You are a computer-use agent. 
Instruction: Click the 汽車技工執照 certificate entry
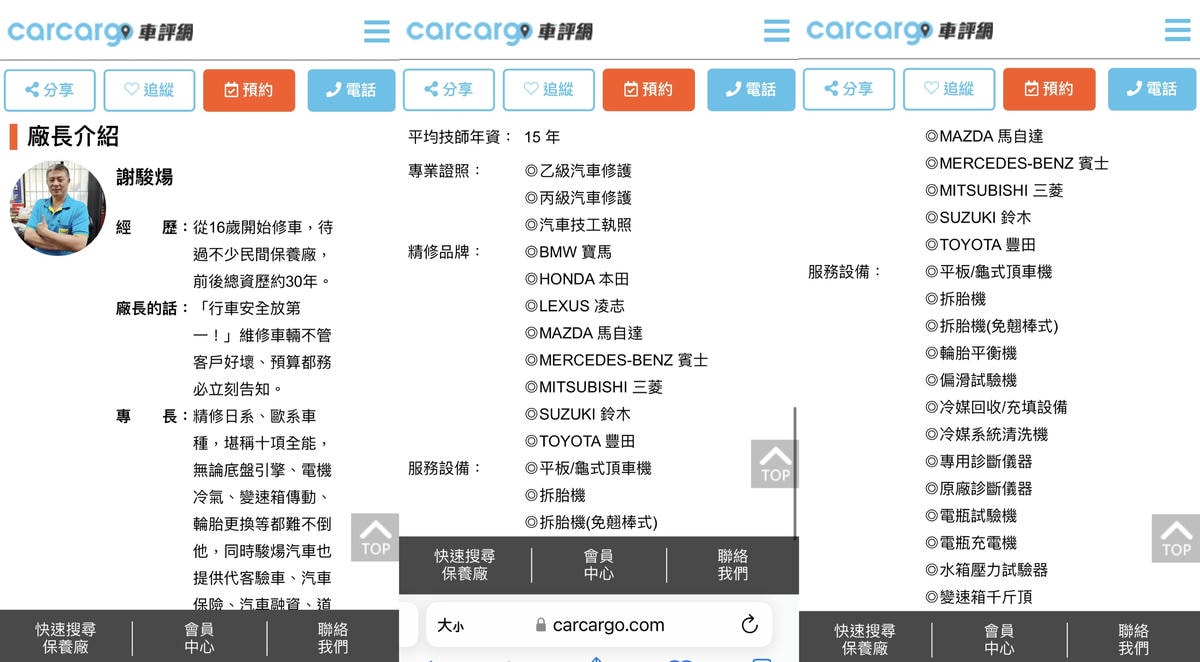pyautogui.click(x=578, y=225)
